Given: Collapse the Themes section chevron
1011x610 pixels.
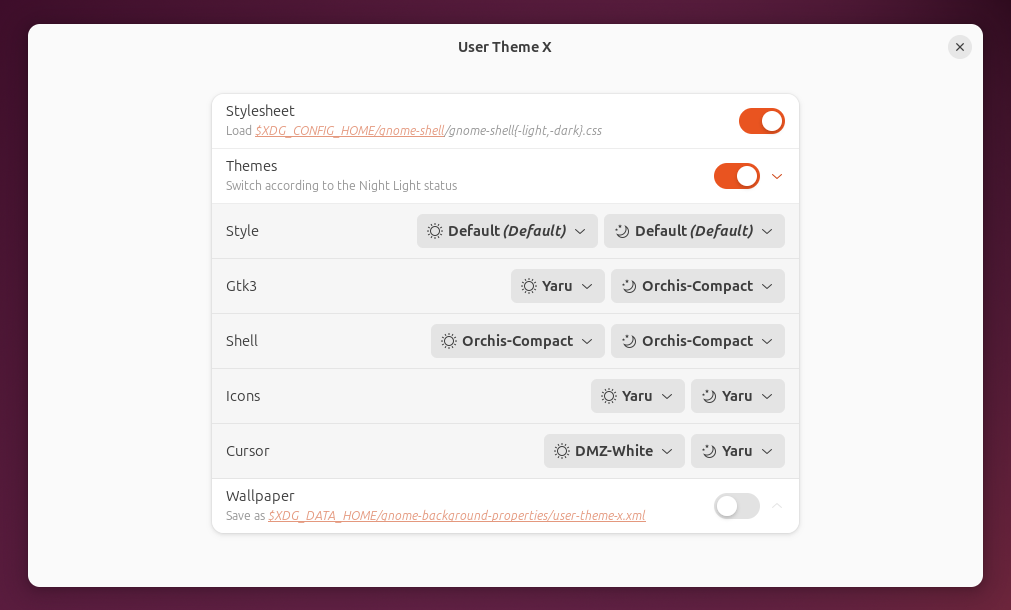Looking at the screenshot, I should [777, 175].
